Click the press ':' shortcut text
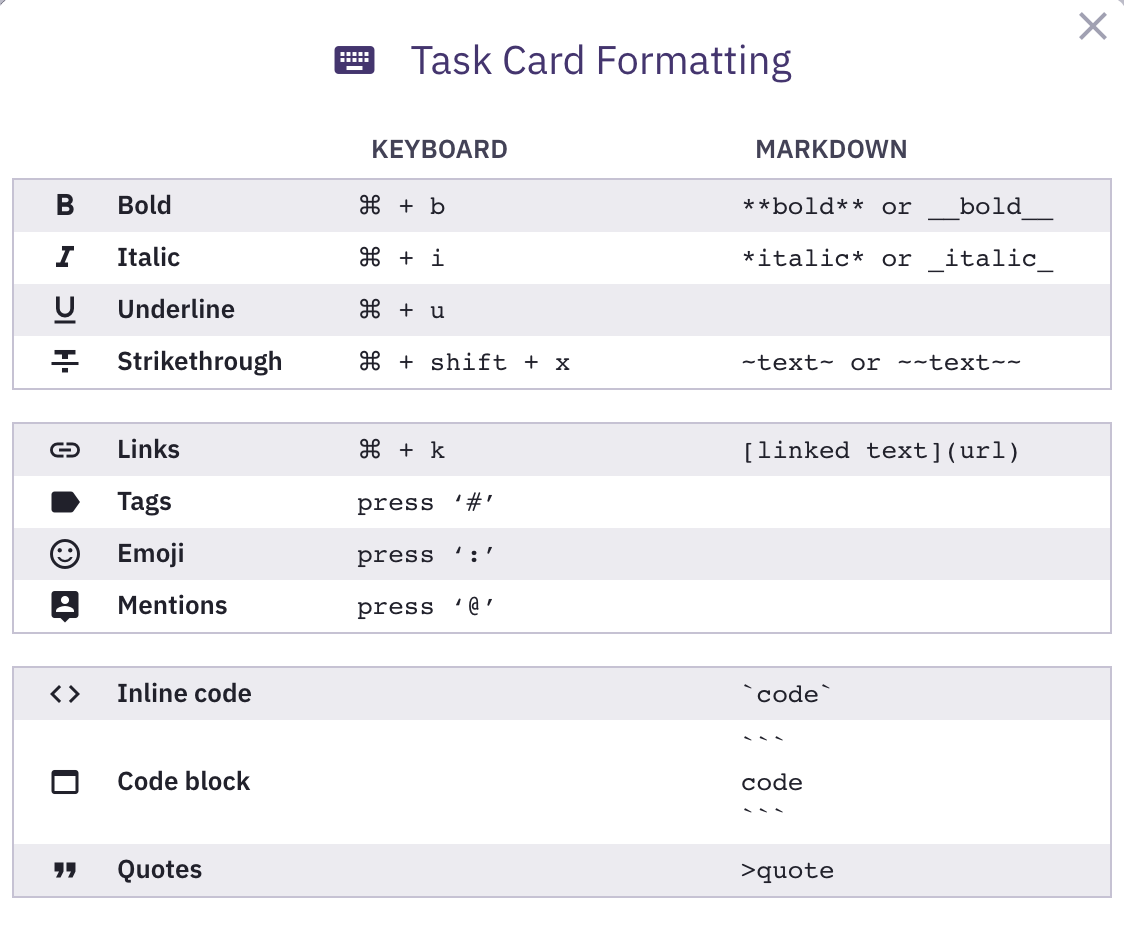Screen dimensions: 1124x948 (x=425, y=554)
